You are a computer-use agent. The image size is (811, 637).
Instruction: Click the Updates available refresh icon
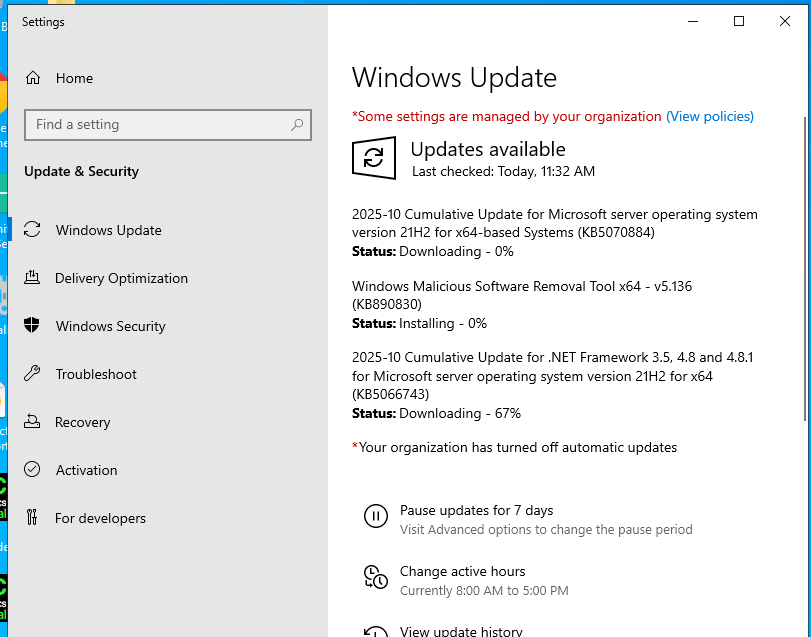pyautogui.click(x=373, y=158)
